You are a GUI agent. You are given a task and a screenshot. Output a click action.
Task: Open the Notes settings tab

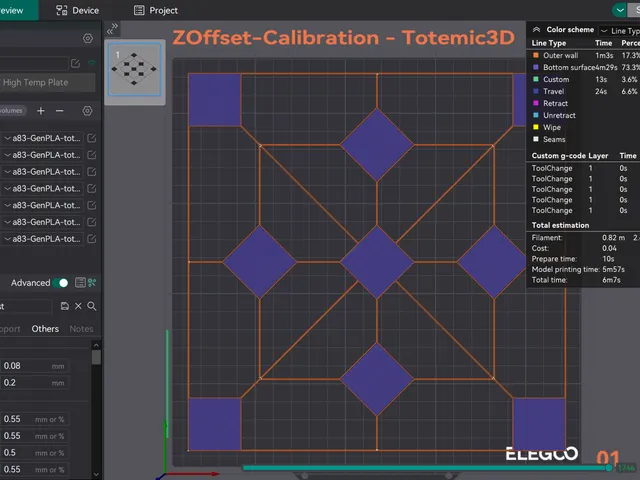point(81,329)
